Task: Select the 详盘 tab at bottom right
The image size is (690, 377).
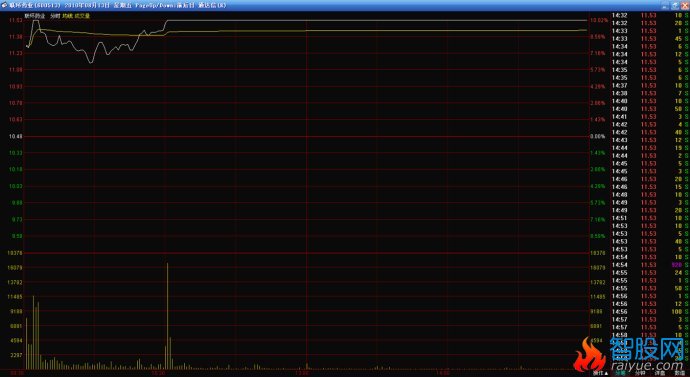Action: pyautogui.click(x=659, y=373)
